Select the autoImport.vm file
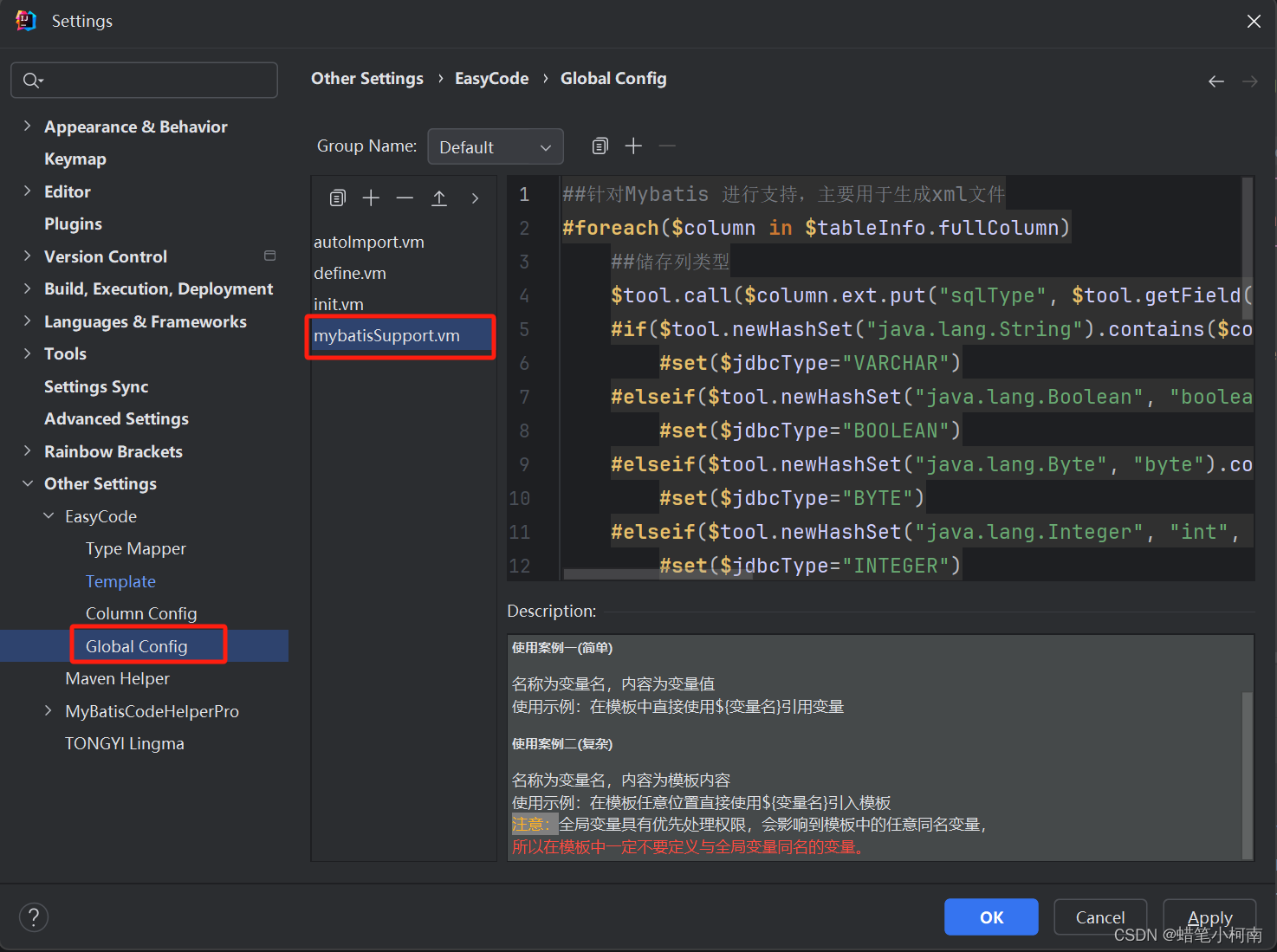Image resolution: width=1277 pixels, height=952 pixels. click(x=369, y=242)
